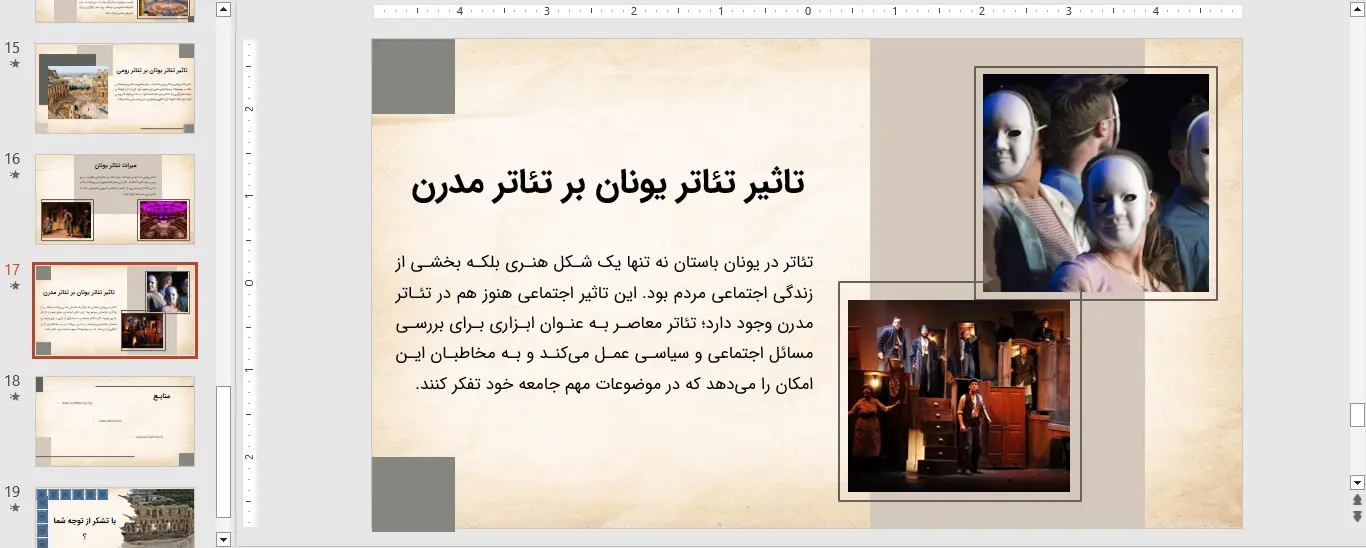This screenshot has width=1366, height=548.
Task: Click the editor scroll down arrow
Action: coord(1357,482)
